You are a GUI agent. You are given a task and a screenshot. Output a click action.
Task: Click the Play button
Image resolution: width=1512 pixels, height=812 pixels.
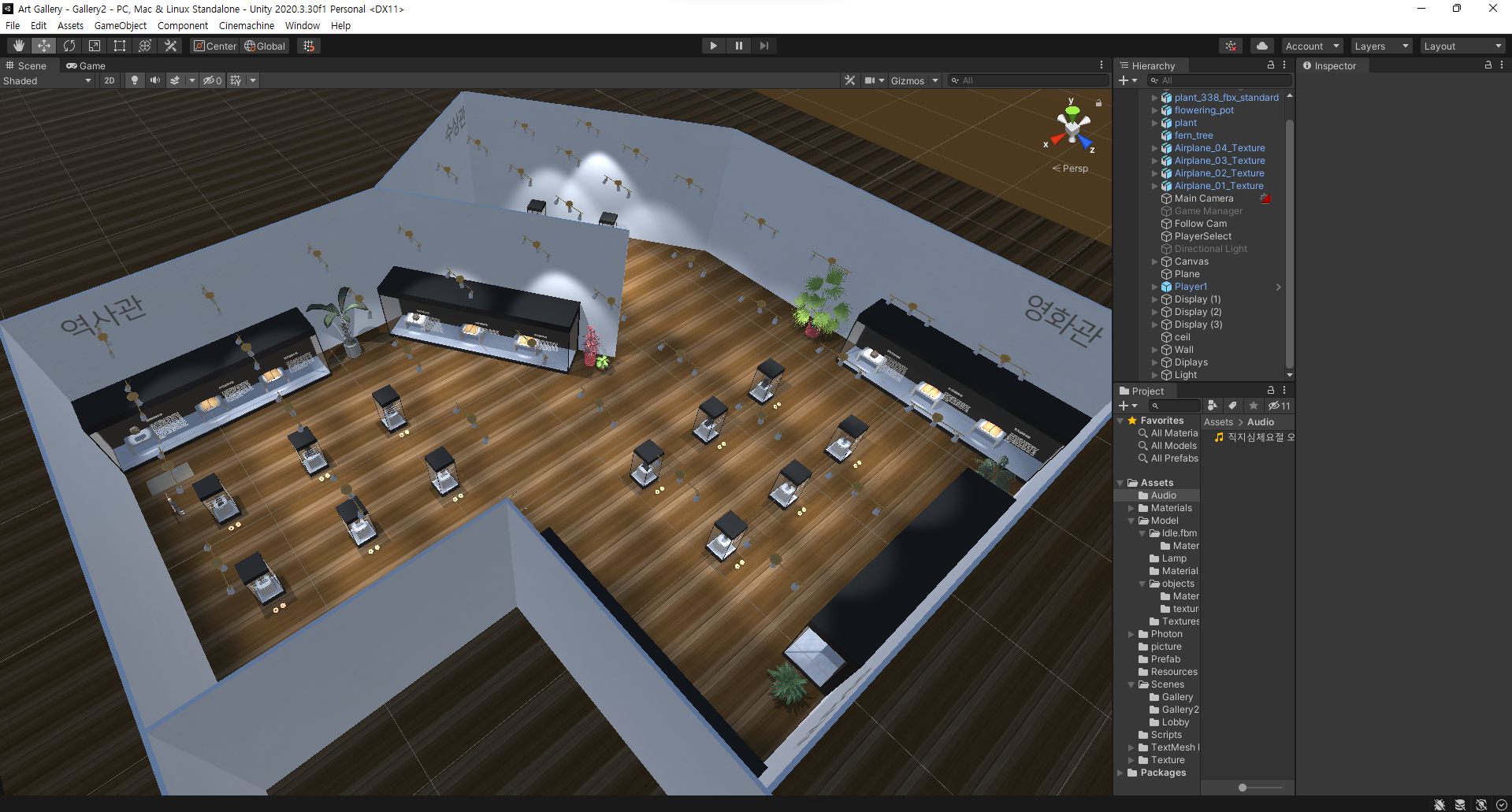click(713, 46)
